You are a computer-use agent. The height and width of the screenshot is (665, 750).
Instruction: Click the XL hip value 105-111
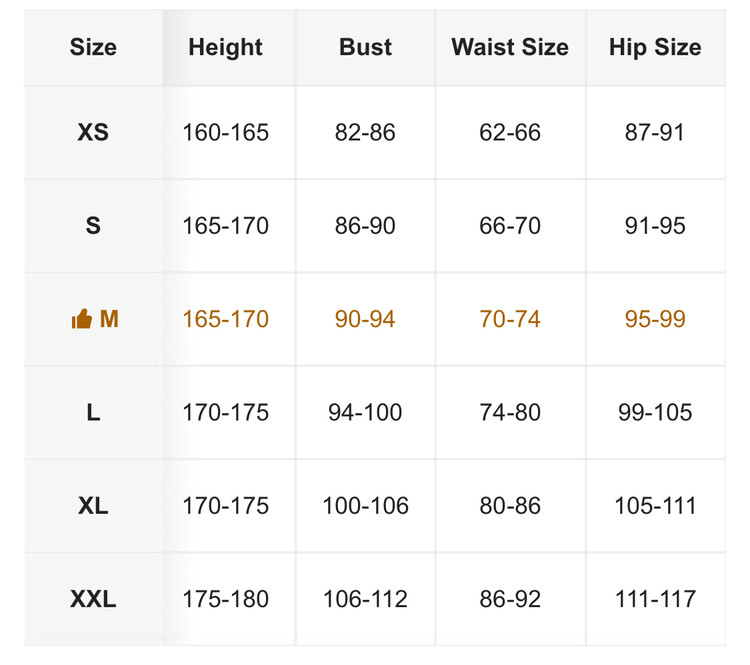(655, 506)
